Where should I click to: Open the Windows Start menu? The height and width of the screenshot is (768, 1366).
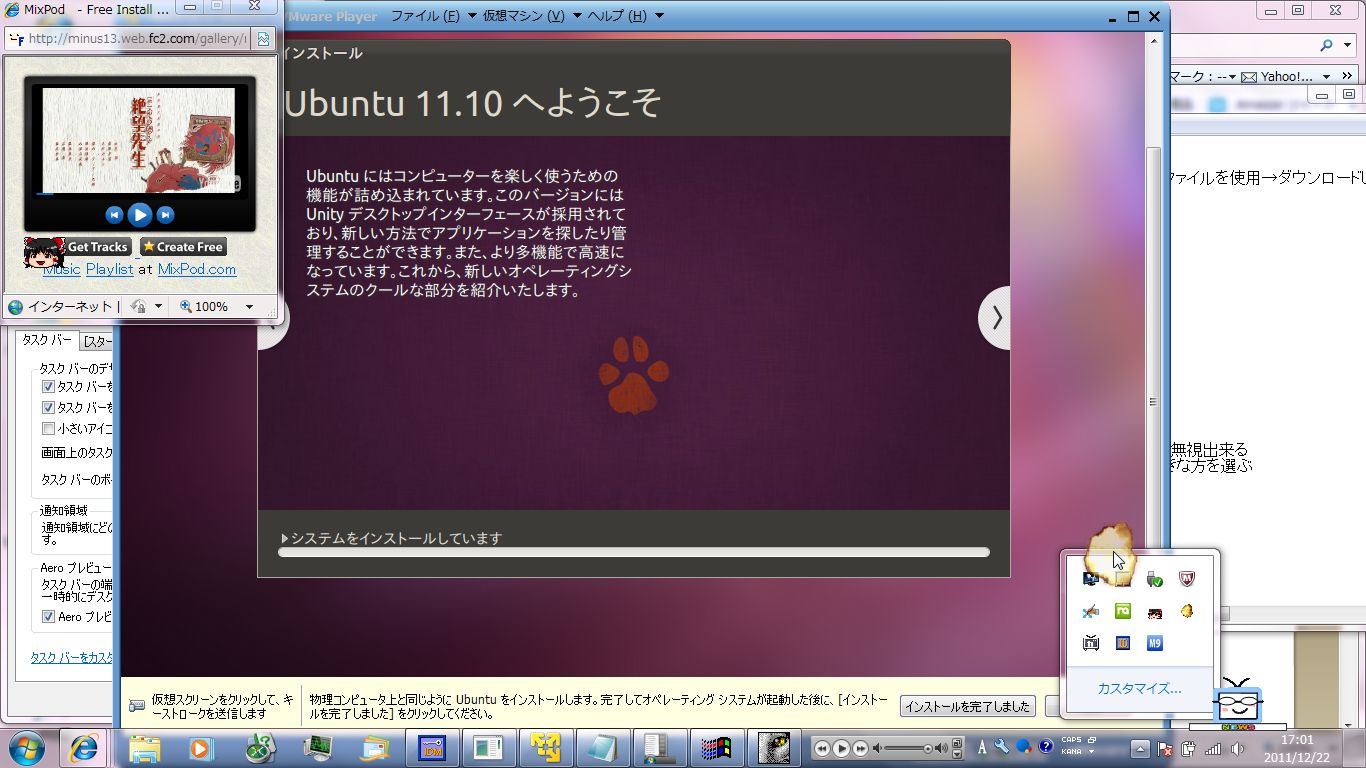27,747
